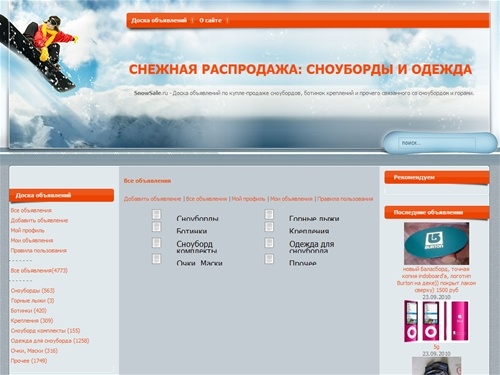Image resolution: width=500 pixels, height=375 pixels.
Task: Click Все объявления in the left sidebar
Action: pos(31,210)
